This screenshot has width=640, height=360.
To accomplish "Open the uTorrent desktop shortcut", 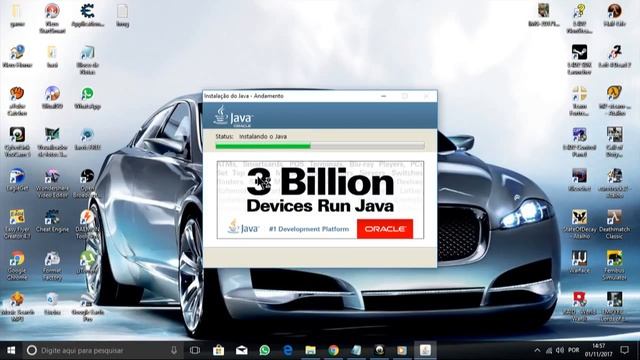I will [x=87, y=262].
